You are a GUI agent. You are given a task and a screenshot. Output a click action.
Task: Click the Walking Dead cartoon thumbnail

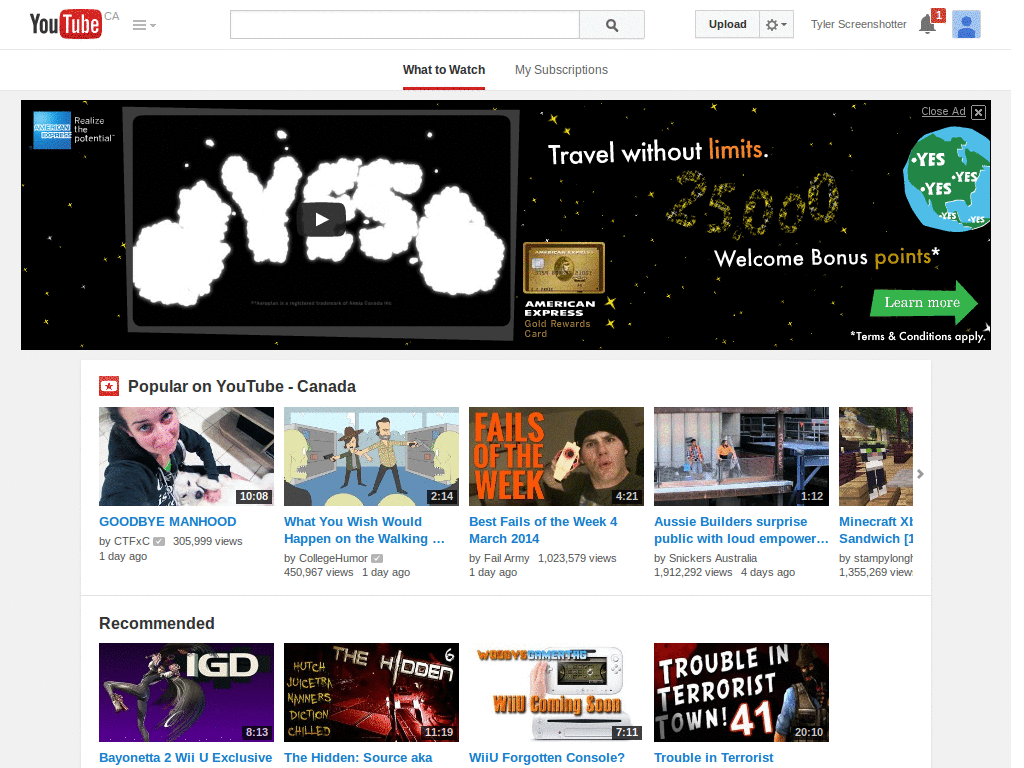pyautogui.click(x=371, y=456)
